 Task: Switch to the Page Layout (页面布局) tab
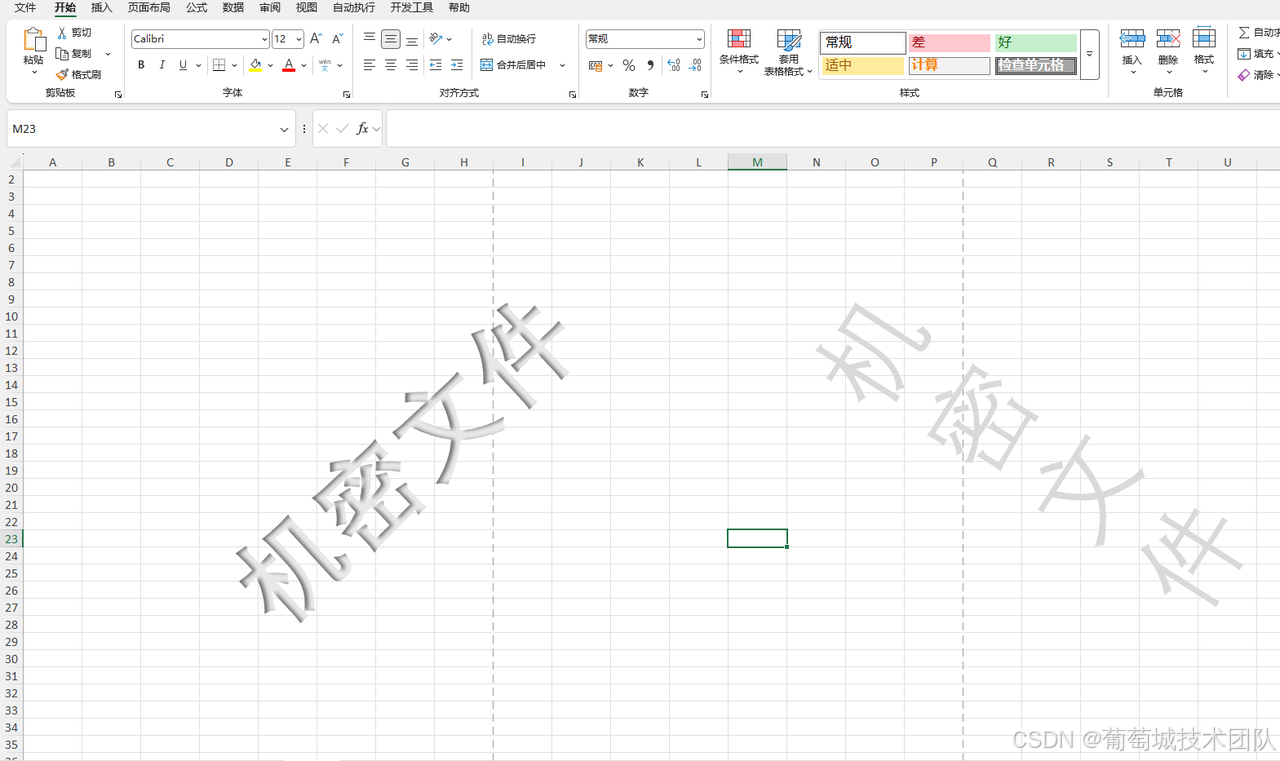(x=149, y=8)
